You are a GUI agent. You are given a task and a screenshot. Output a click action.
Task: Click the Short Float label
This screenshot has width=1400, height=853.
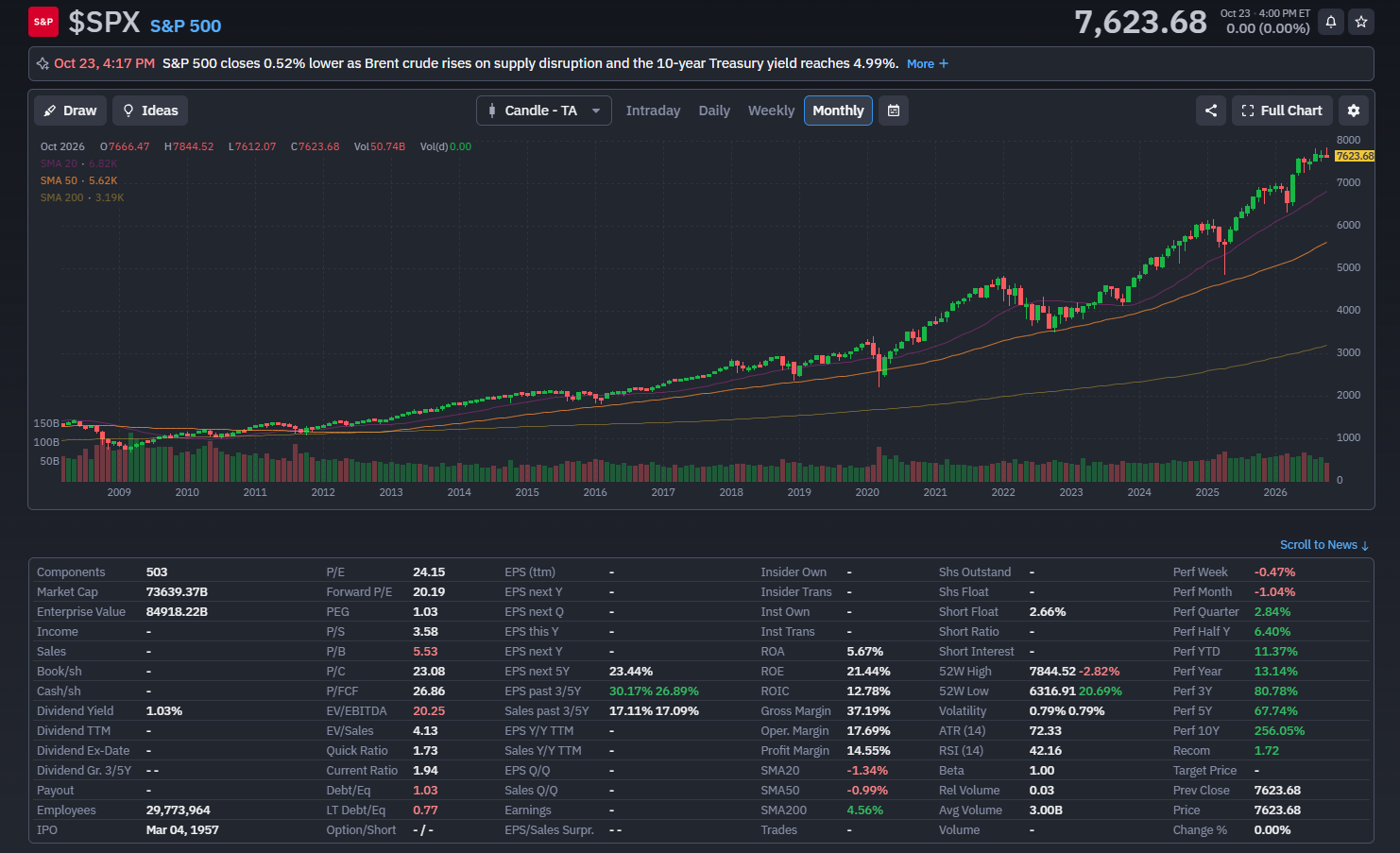[x=968, y=612]
